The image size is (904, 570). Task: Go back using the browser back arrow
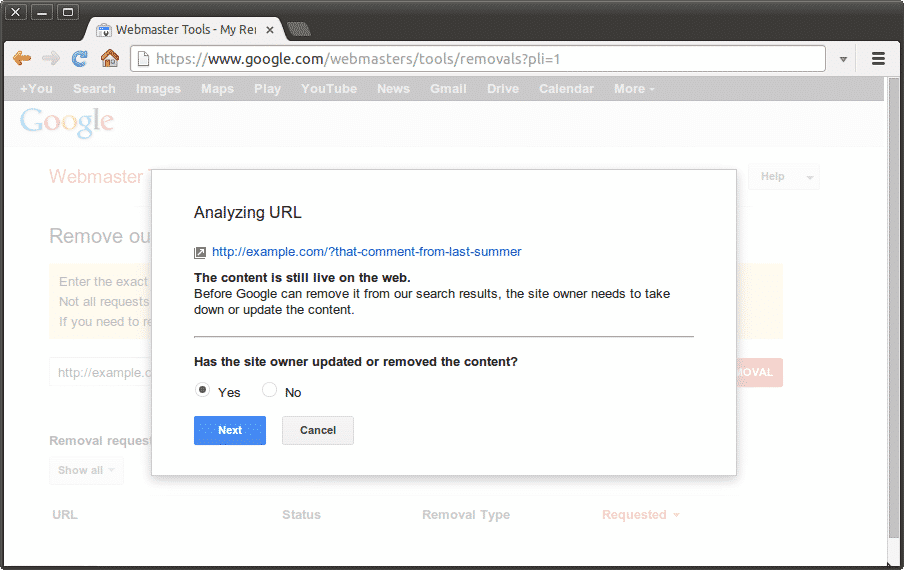[x=22, y=58]
